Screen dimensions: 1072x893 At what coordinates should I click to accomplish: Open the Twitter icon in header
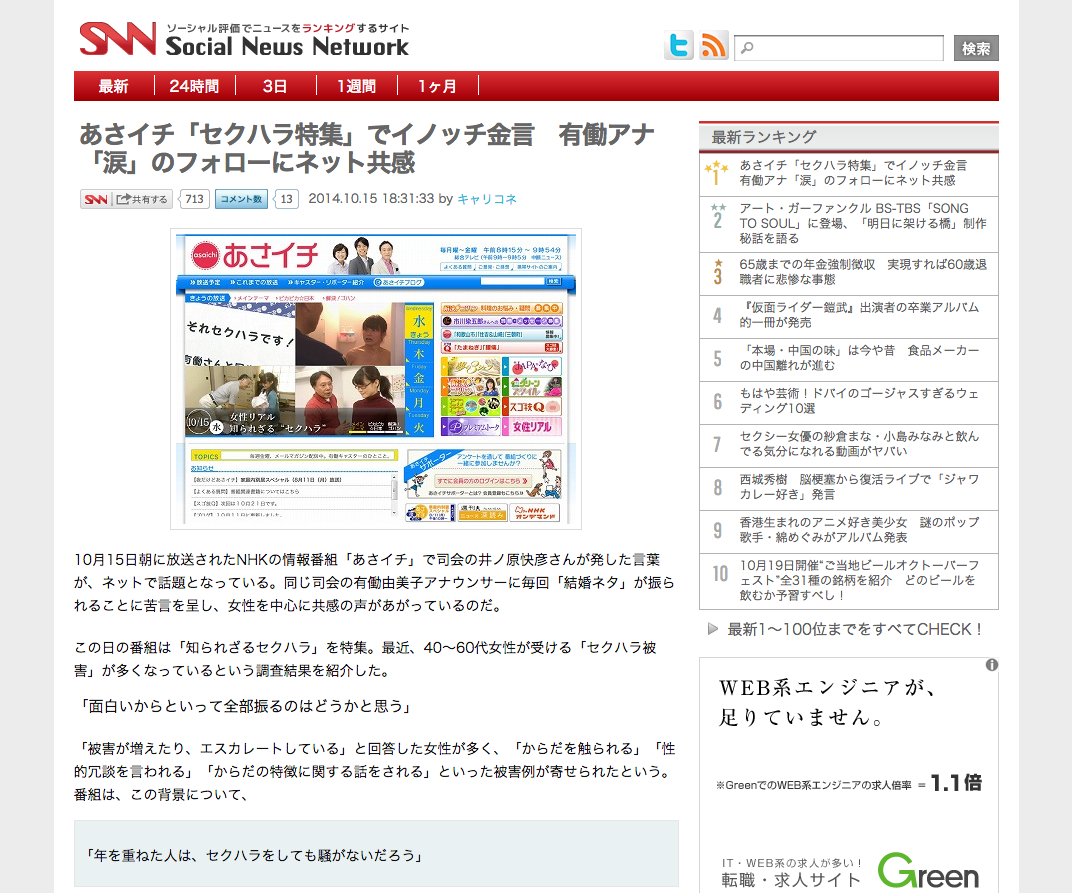click(x=679, y=46)
